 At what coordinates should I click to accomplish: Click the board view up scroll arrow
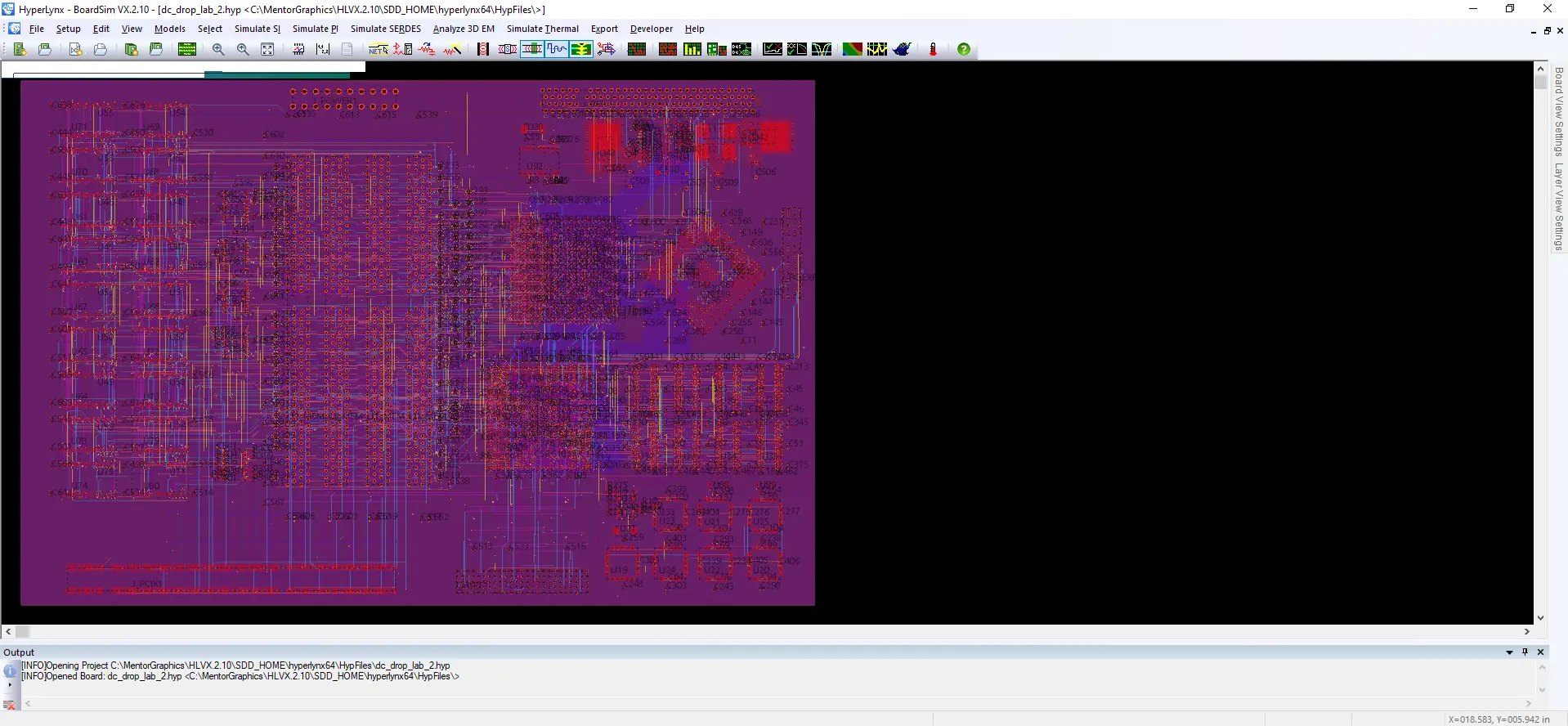(1540, 68)
